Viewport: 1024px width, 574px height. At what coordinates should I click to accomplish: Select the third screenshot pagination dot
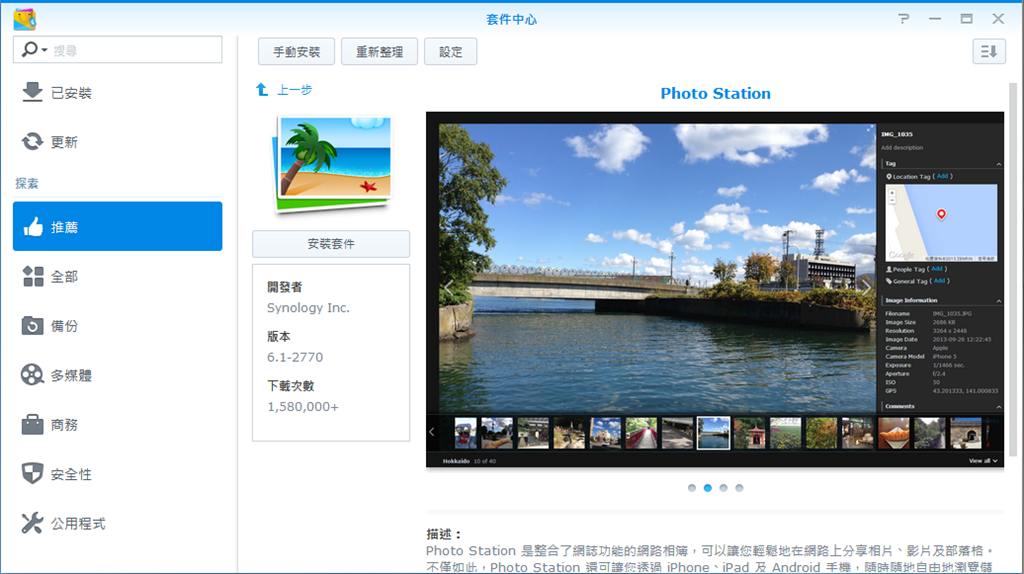point(723,488)
